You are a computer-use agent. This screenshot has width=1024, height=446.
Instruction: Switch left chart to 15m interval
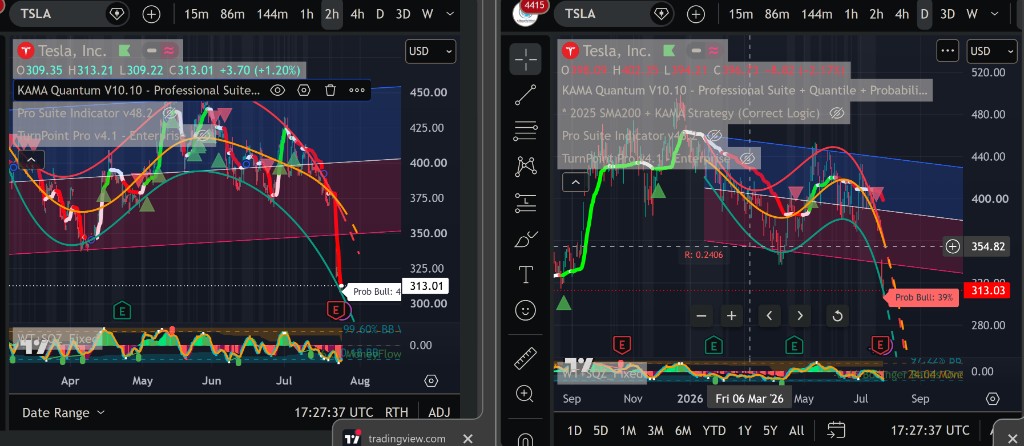pyautogui.click(x=196, y=14)
